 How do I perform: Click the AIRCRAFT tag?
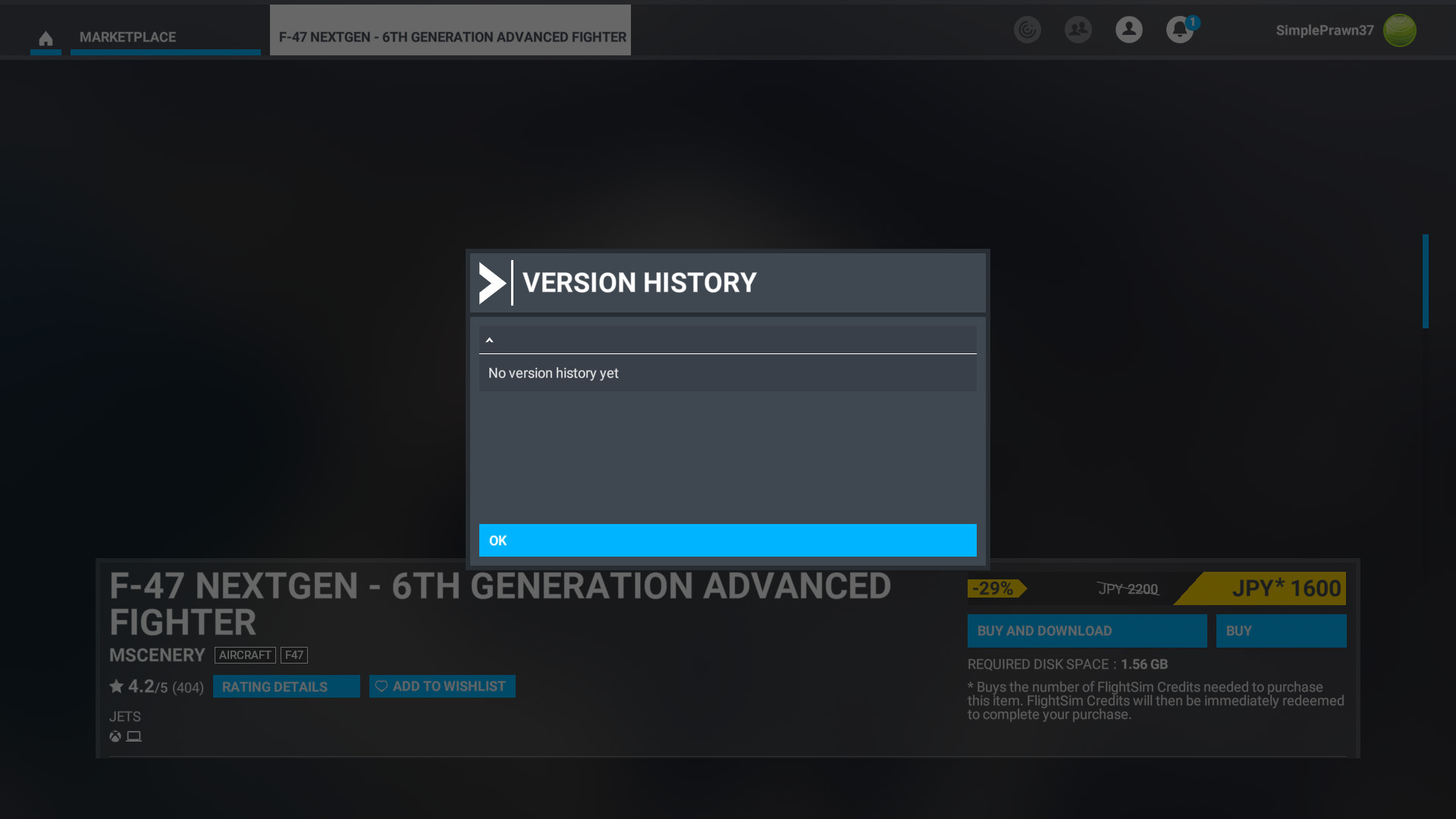pyautogui.click(x=245, y=655)
